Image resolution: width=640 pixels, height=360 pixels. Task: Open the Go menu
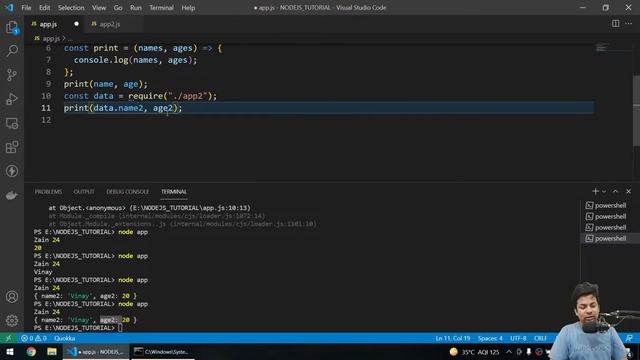pos(118,8)
